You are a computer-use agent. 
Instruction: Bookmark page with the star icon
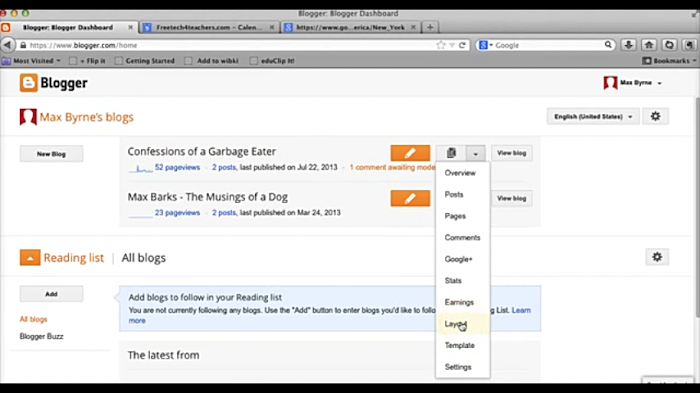pos(441,45)
